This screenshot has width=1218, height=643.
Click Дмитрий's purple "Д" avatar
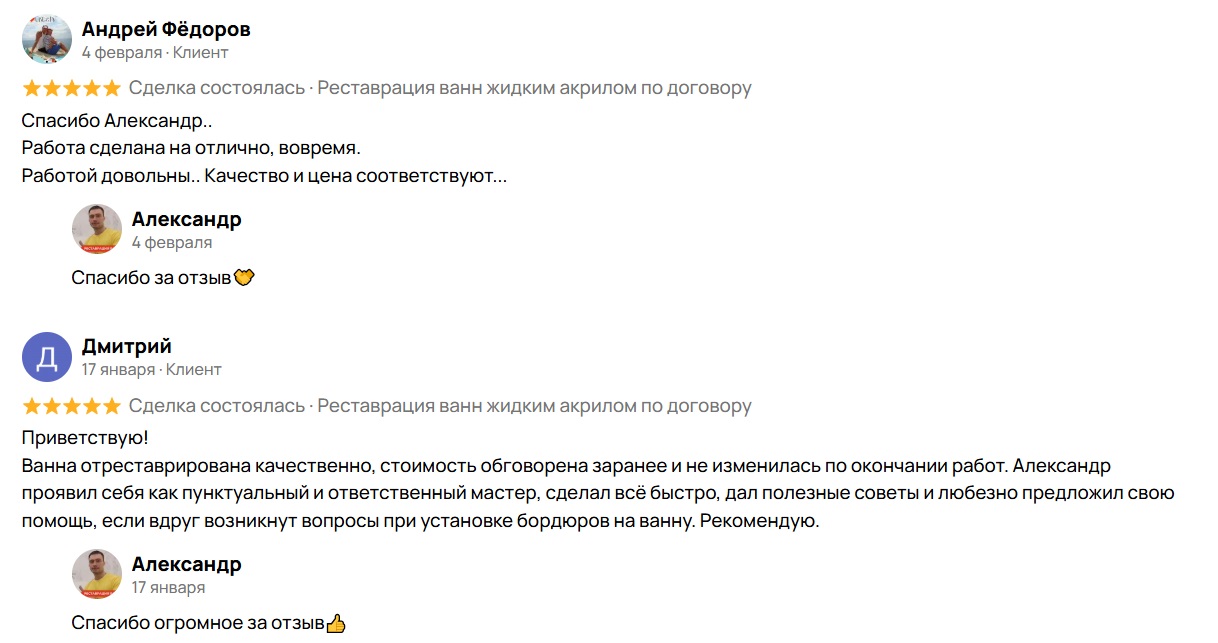(46, 357)
